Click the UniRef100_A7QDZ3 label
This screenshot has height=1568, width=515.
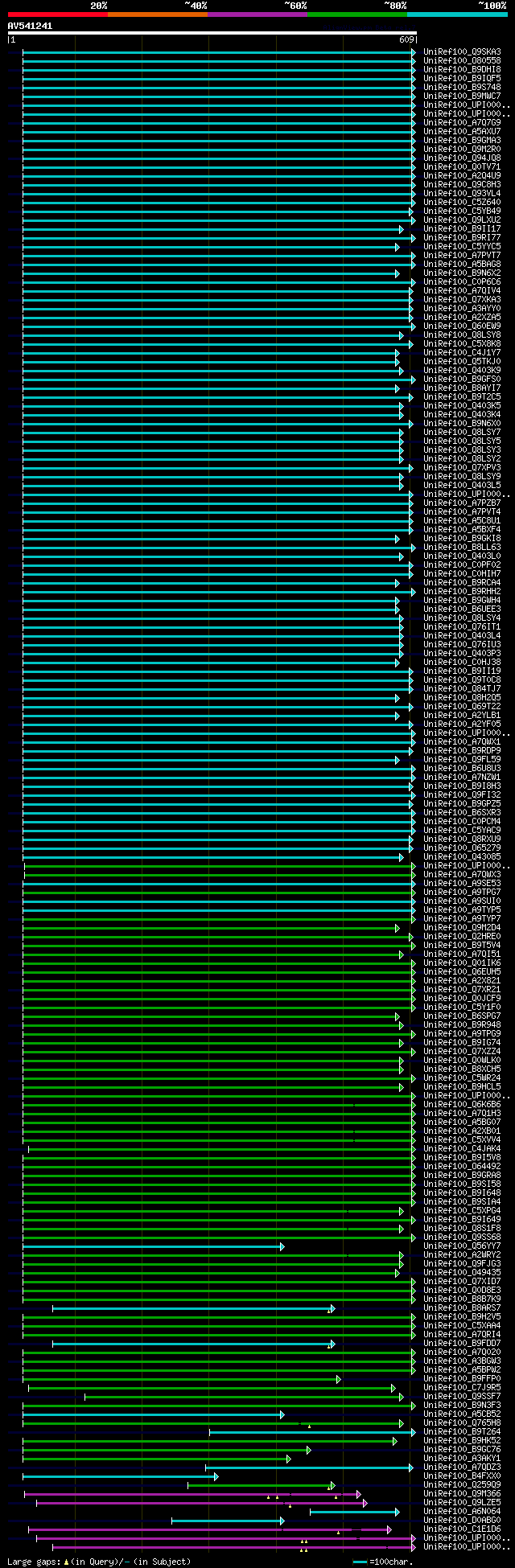pyautogui.click(x=462, y=1467)
